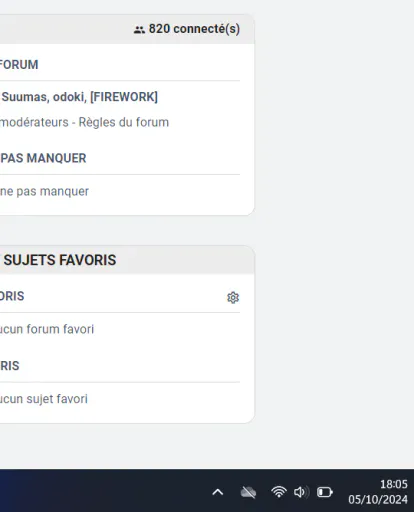Screen dimensions: 414x512
Task: Click the connected users people icon
Action: (x=139, y=30)
